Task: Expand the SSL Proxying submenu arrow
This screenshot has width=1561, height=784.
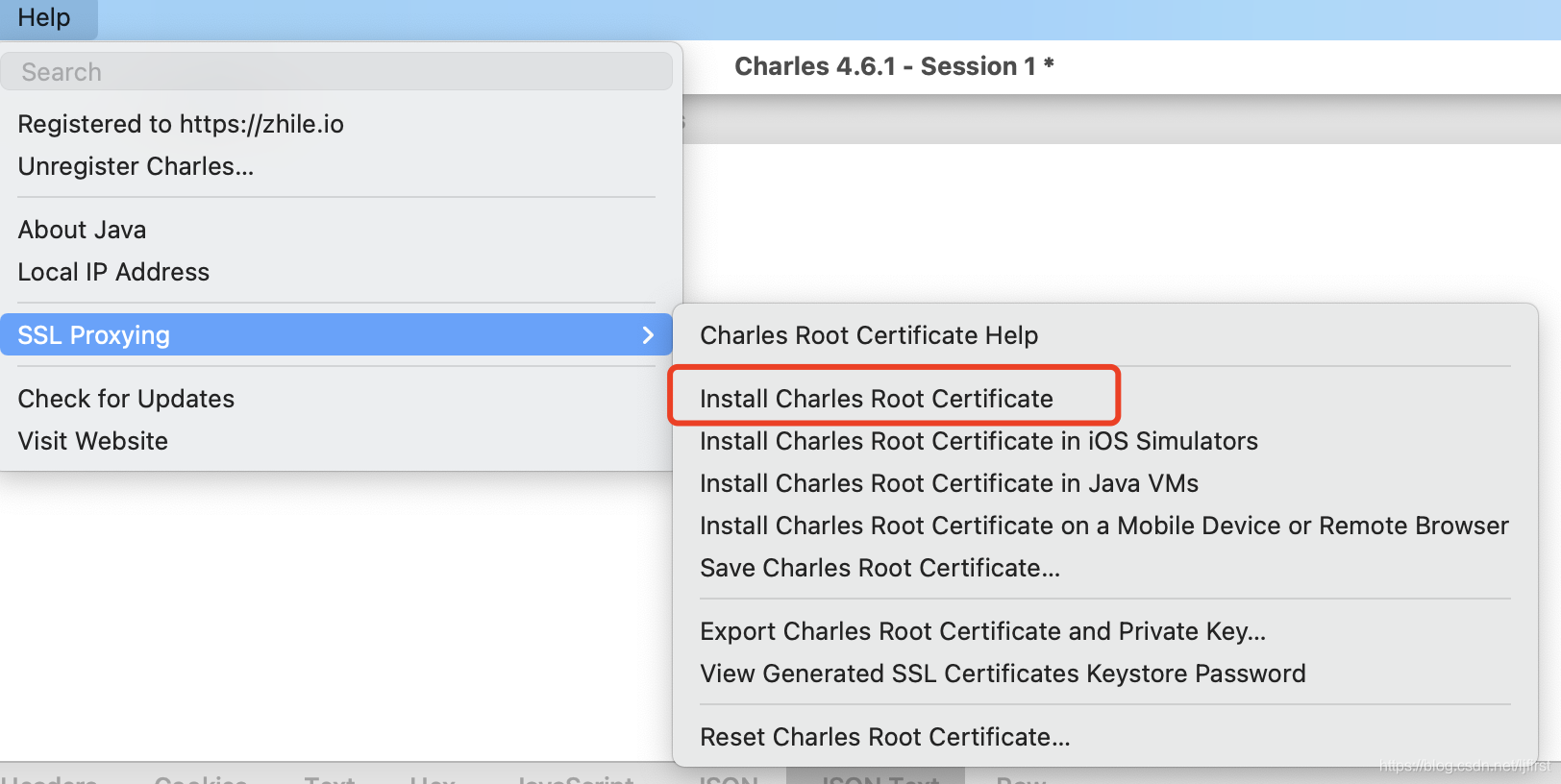Action: 648,335
